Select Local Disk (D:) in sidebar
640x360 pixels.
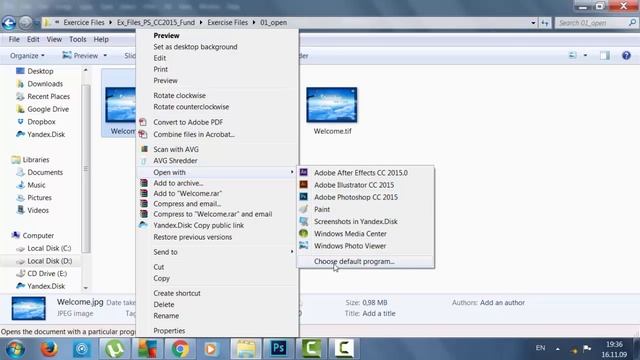pos(49,261)
